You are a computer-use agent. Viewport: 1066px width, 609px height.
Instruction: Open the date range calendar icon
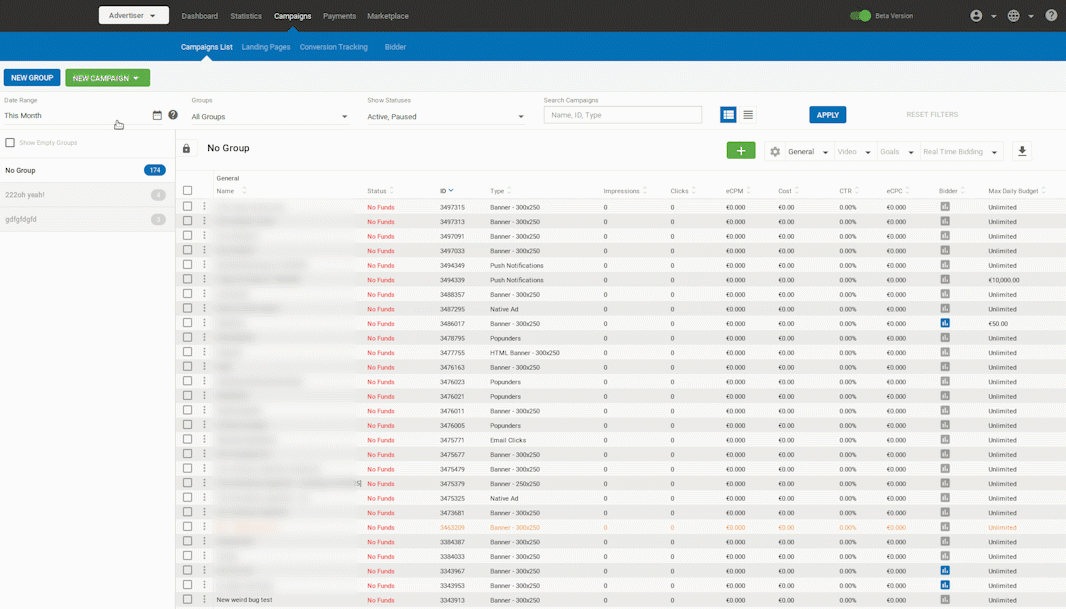click(x=157, y=115)
